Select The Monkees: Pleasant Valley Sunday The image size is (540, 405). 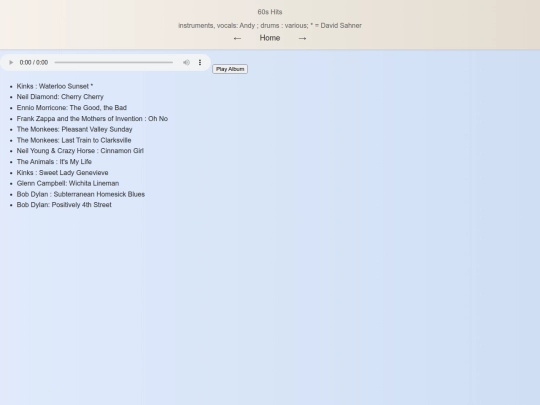click(x=74, y=129)
